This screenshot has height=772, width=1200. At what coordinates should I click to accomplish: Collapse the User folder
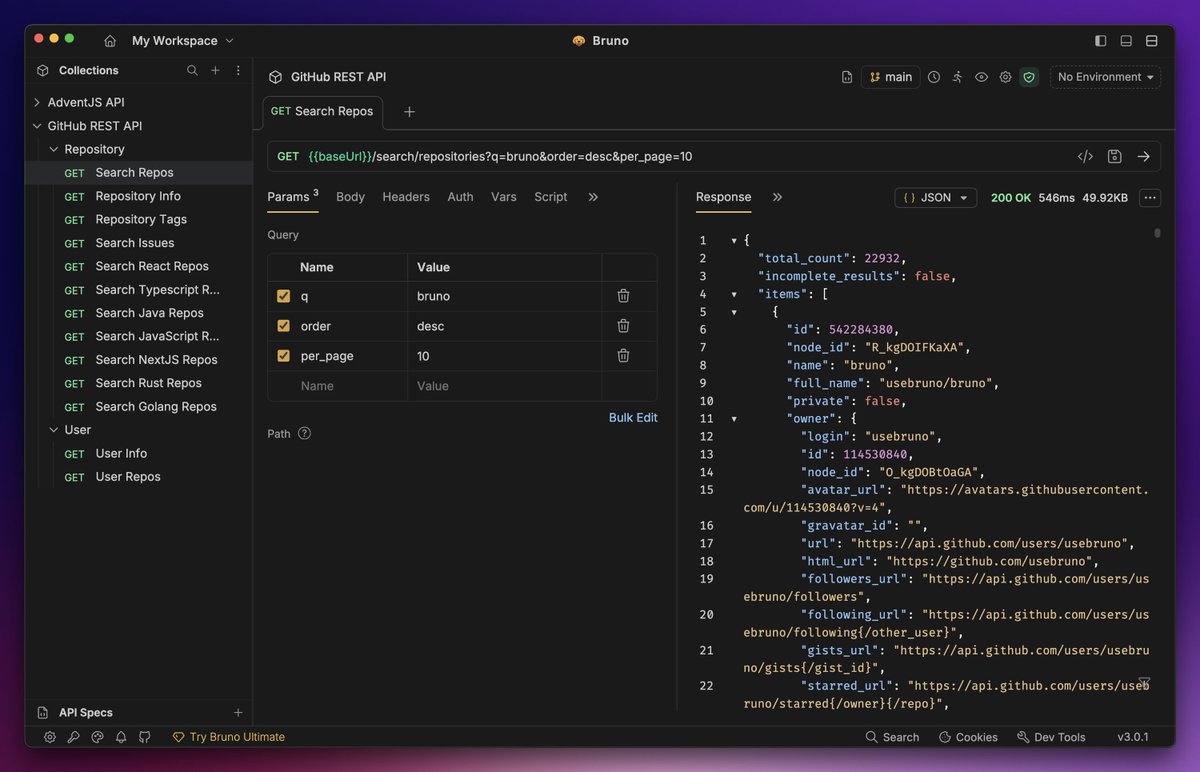pyautogui.click(x=54, y=430)
